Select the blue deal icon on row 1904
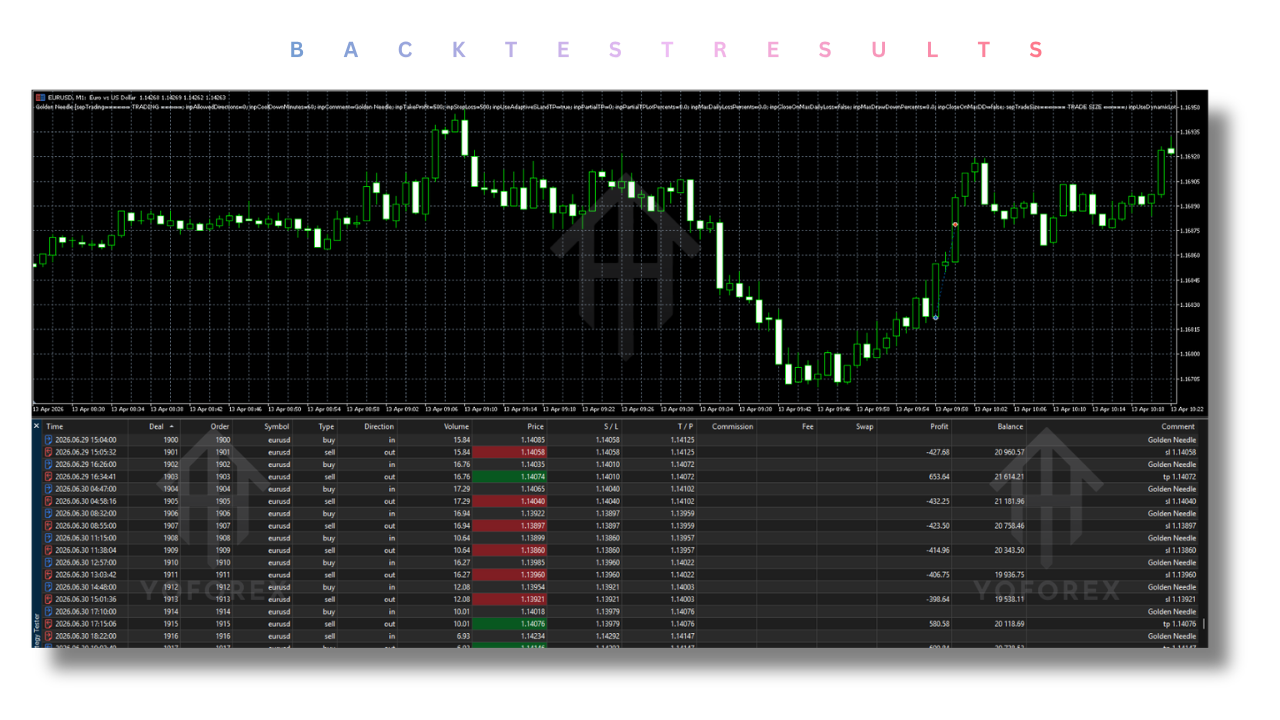The image size is (1280, 720). click(x=49, y=489)
